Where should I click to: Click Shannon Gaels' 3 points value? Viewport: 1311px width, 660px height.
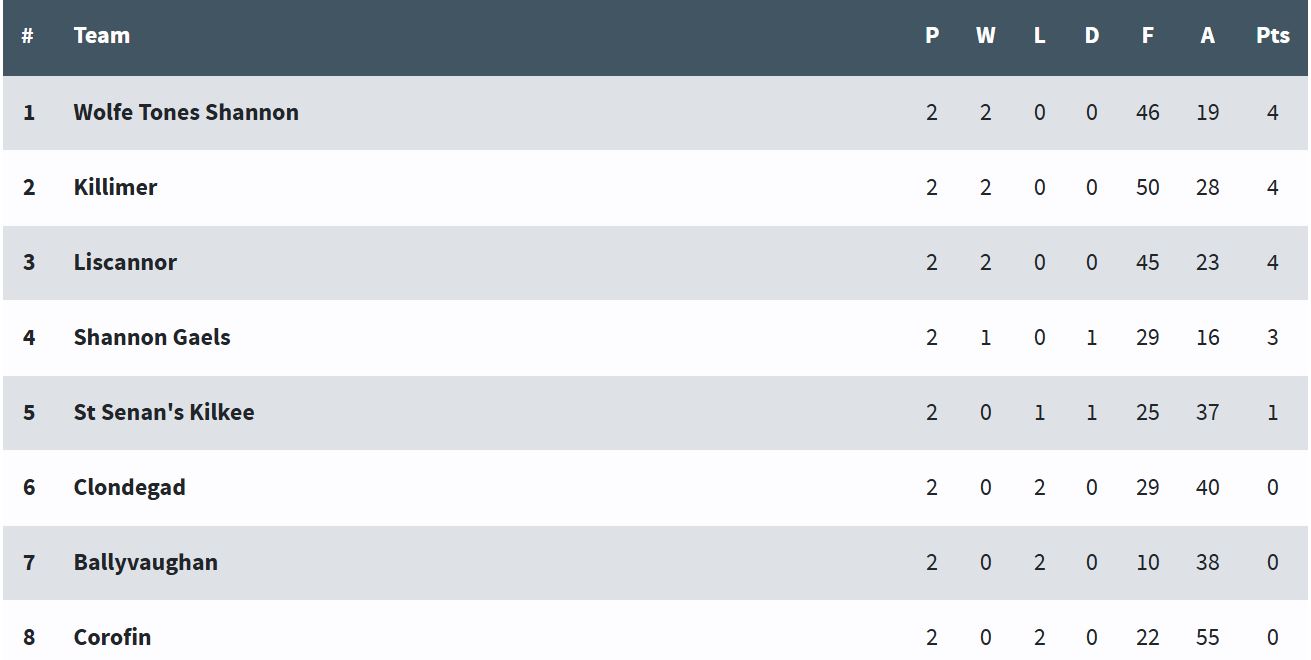[x=1272, y=337]
